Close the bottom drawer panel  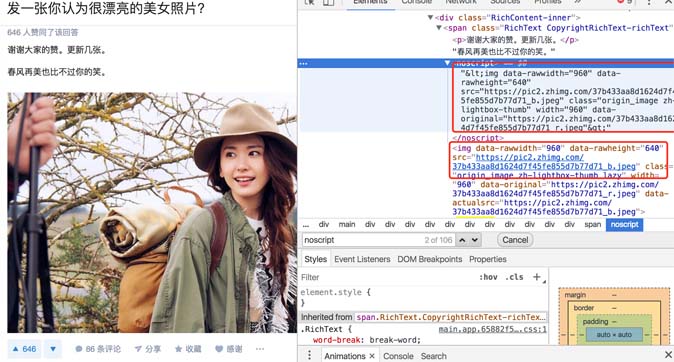(x=668, y=355)
